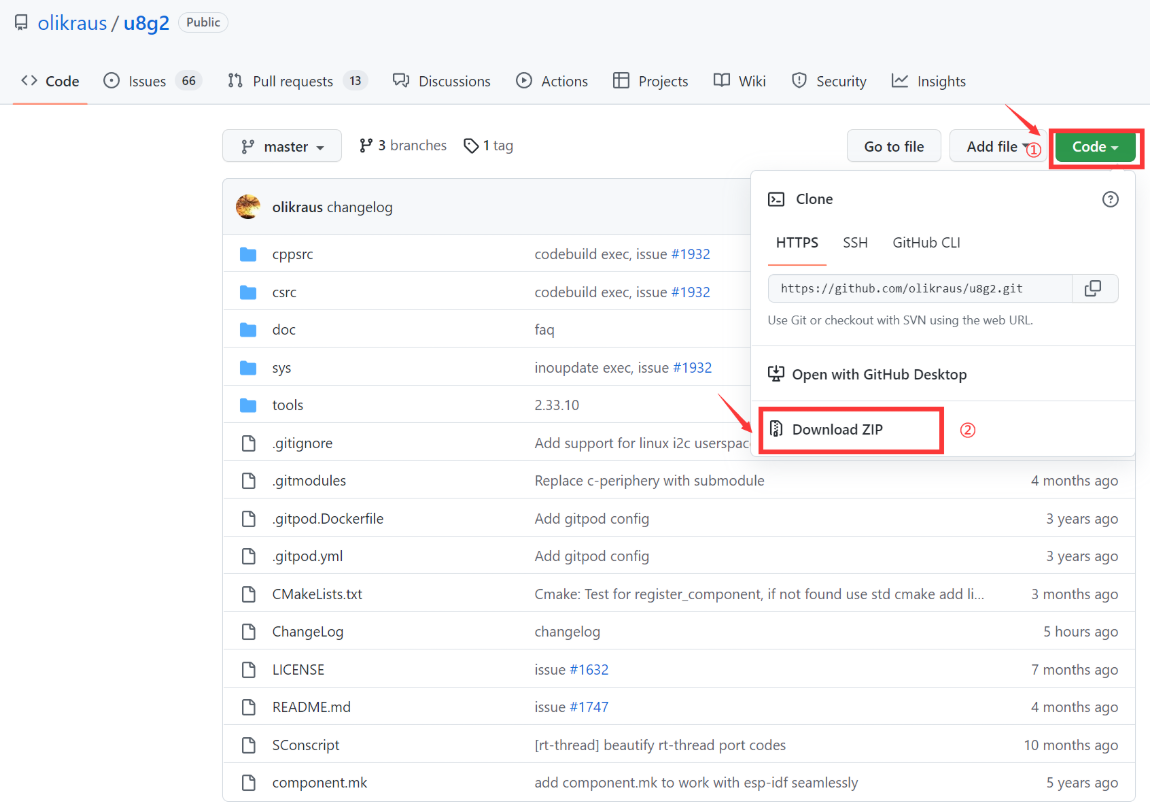Image resolution: width=1155 pixels, height=802 pixels.
Task: Click the .gitpod.Dockerfile file icon
Action: pyautogui.click(x=248, y=518)
